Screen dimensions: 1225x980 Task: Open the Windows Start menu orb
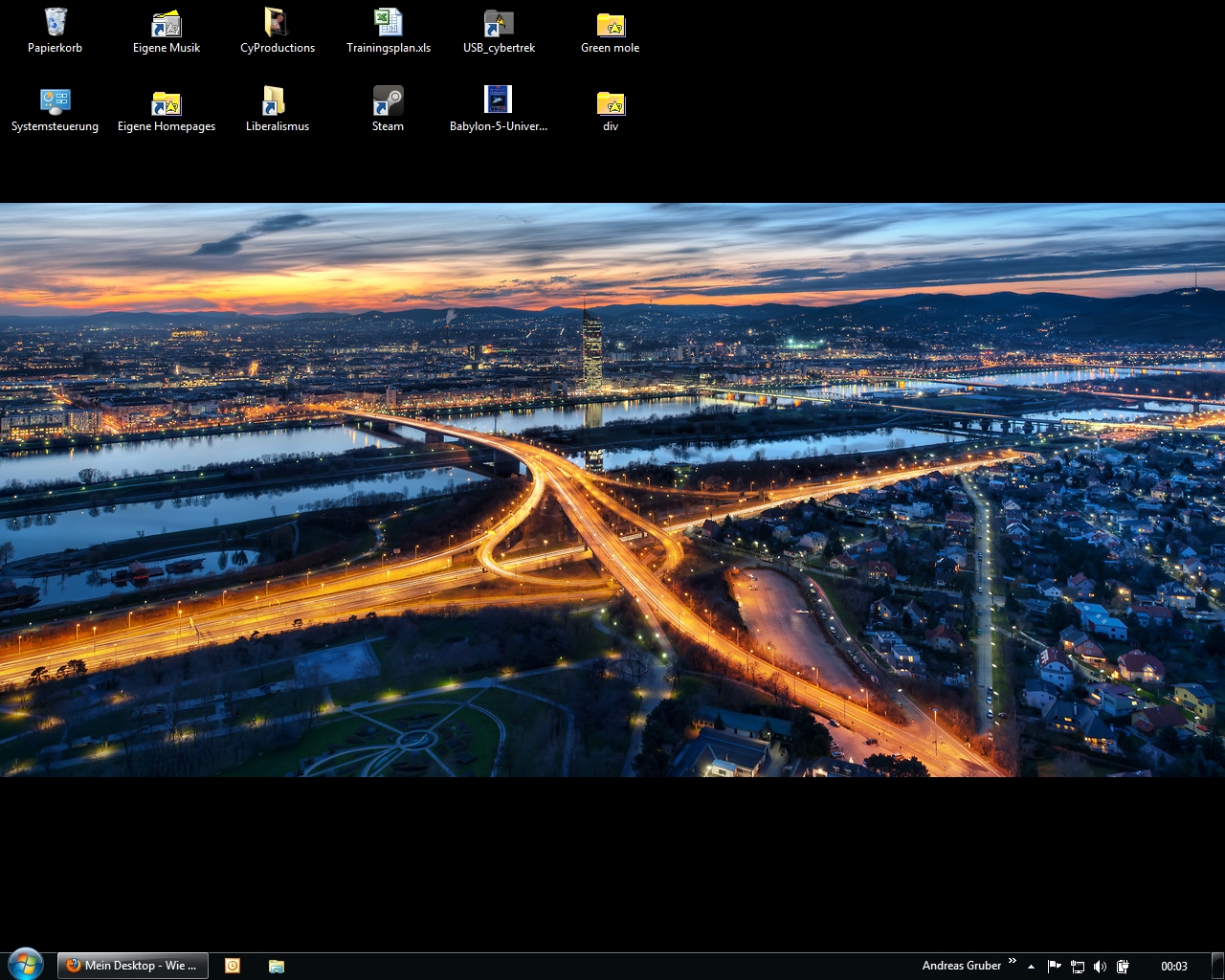26,964
